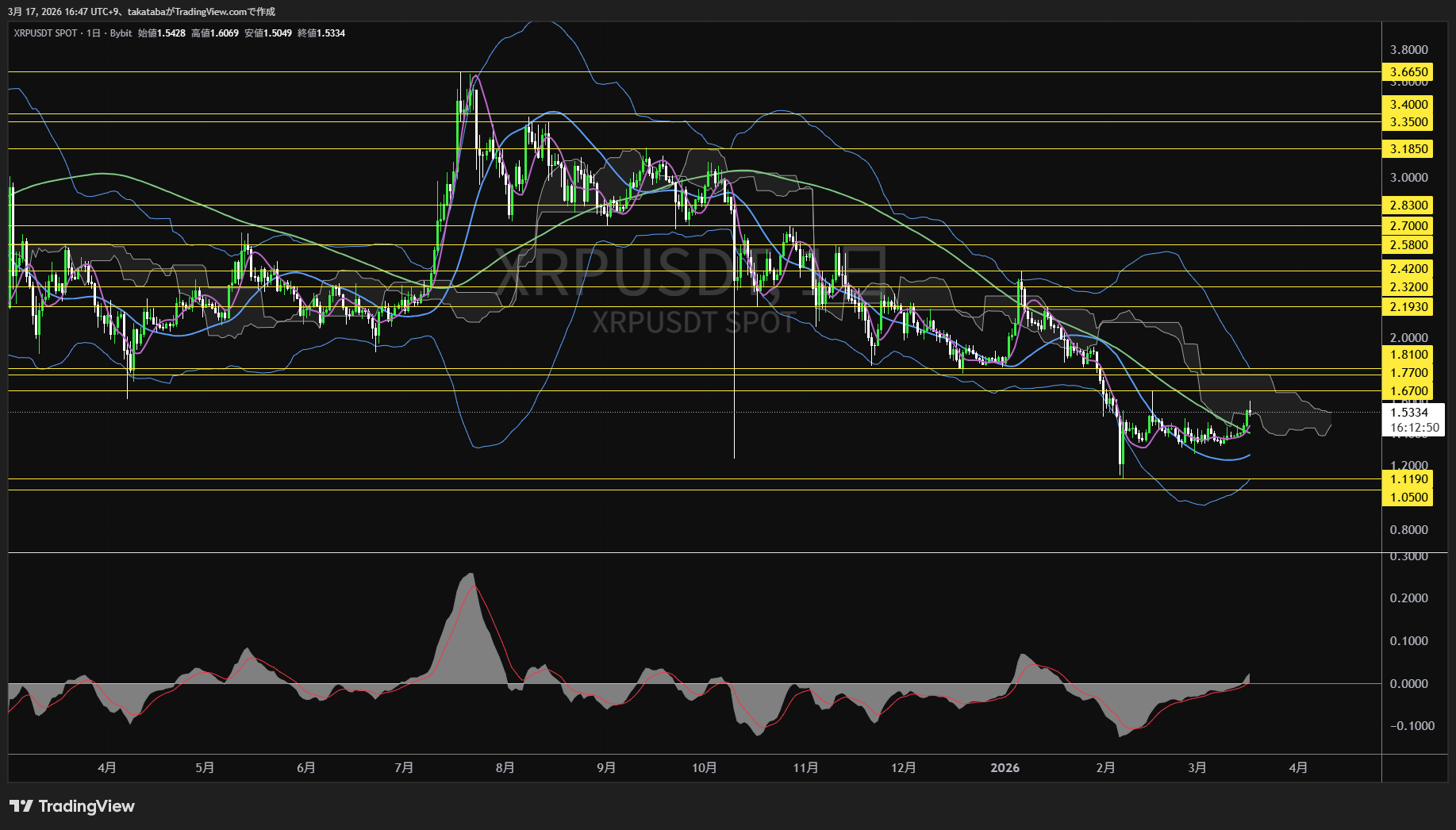
Task: Click the 0.0000 indicator scale label
Action: tap(1408, 684)
